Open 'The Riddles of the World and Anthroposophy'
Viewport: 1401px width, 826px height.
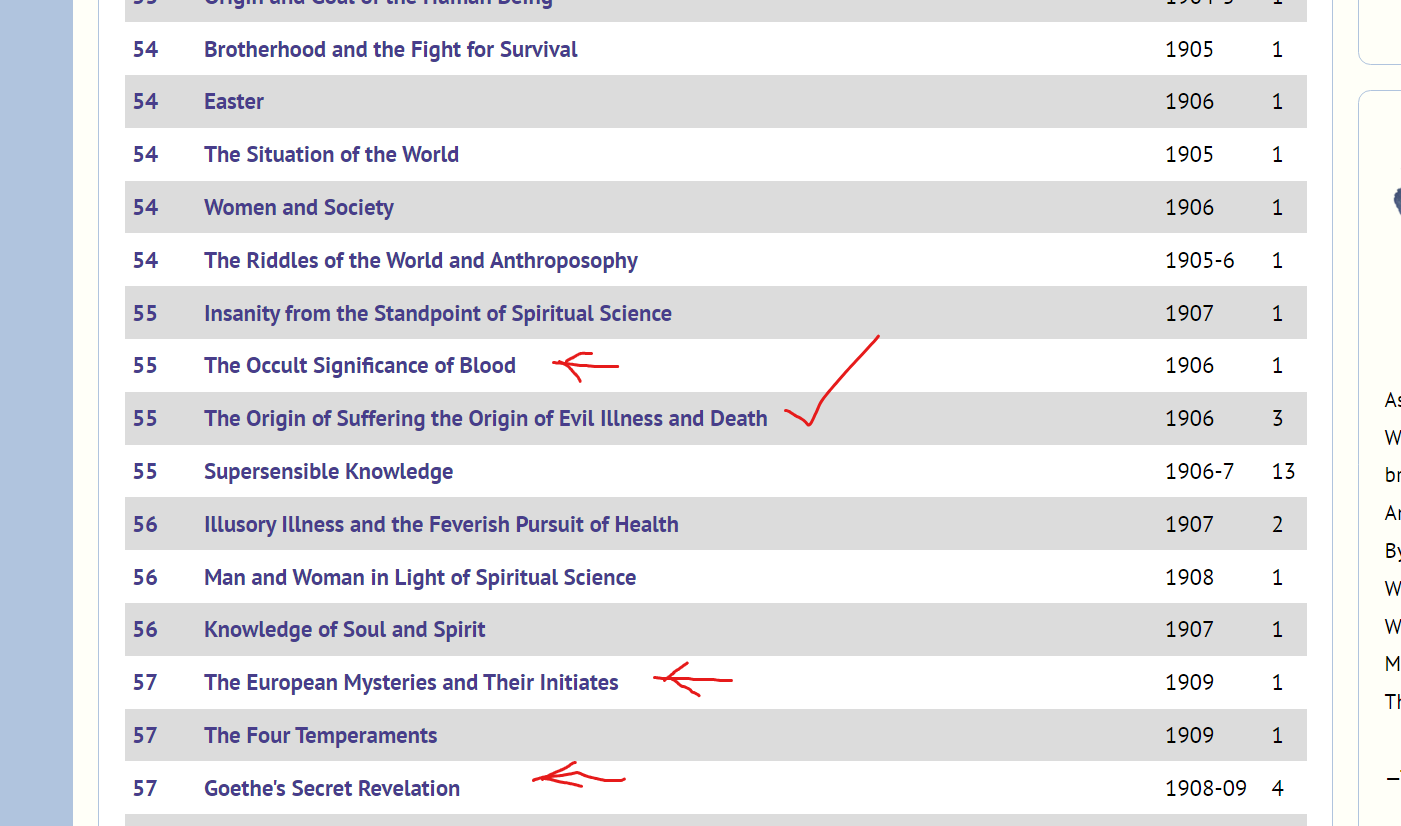click(420, 261)
